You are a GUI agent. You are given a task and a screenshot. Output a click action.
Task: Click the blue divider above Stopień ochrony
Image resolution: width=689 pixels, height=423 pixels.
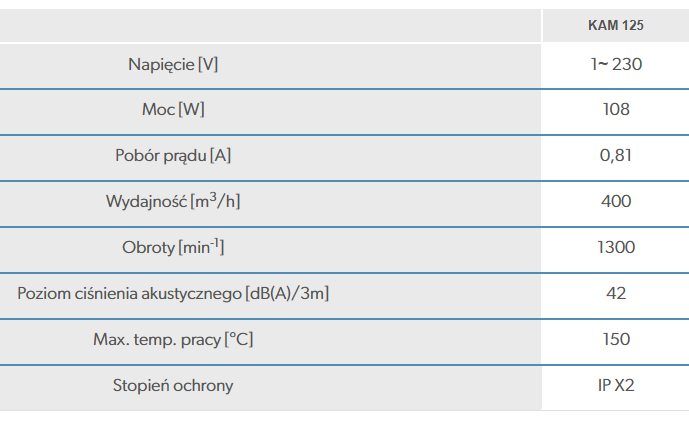[x=344, y=365]
